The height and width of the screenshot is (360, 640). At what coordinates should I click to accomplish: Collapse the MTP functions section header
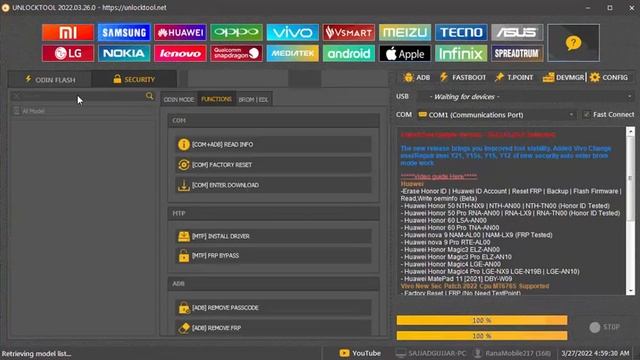[273, 213]
